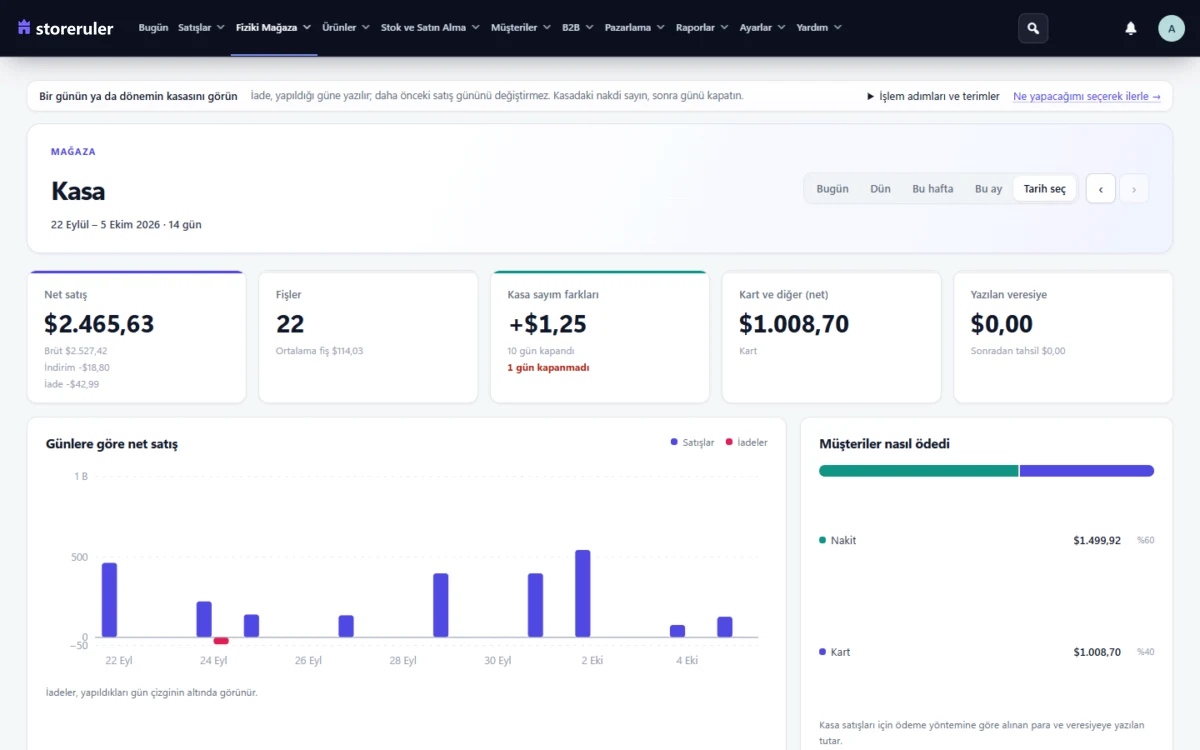
Task: Open the Kasa sayım farkları card
Action: (x=600, y=337)
